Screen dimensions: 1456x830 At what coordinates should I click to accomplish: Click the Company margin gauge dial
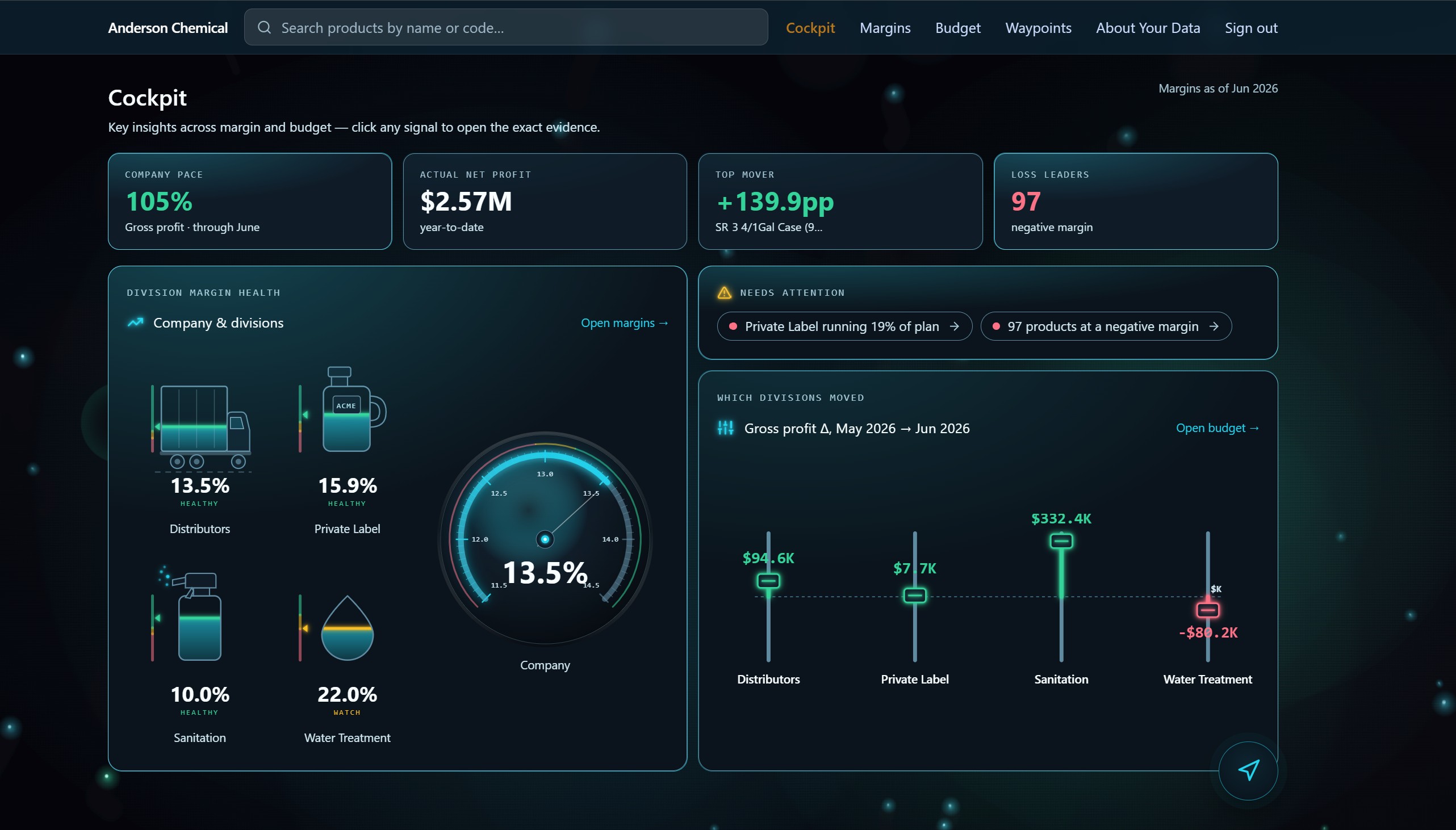(545, 539)
